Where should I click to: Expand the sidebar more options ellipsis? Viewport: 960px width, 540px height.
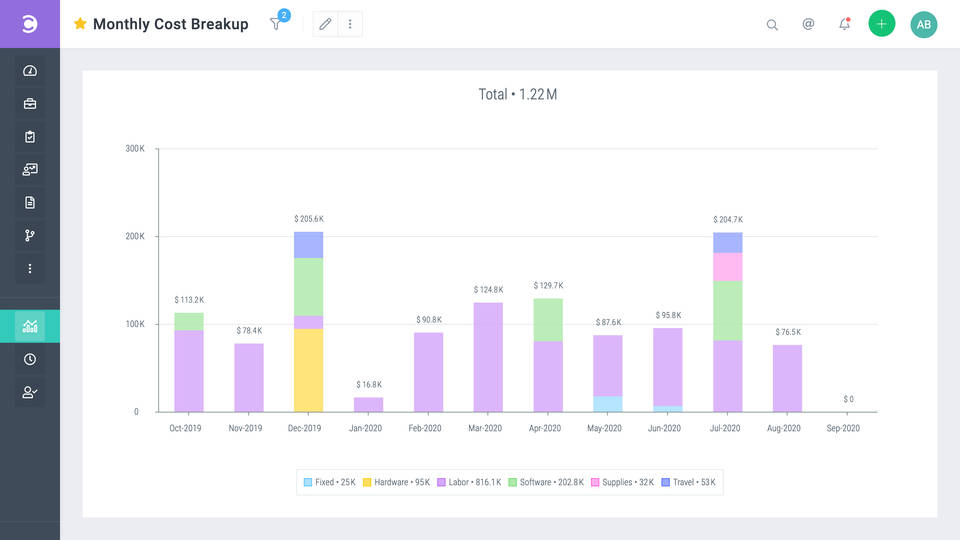tap(30, 269)
